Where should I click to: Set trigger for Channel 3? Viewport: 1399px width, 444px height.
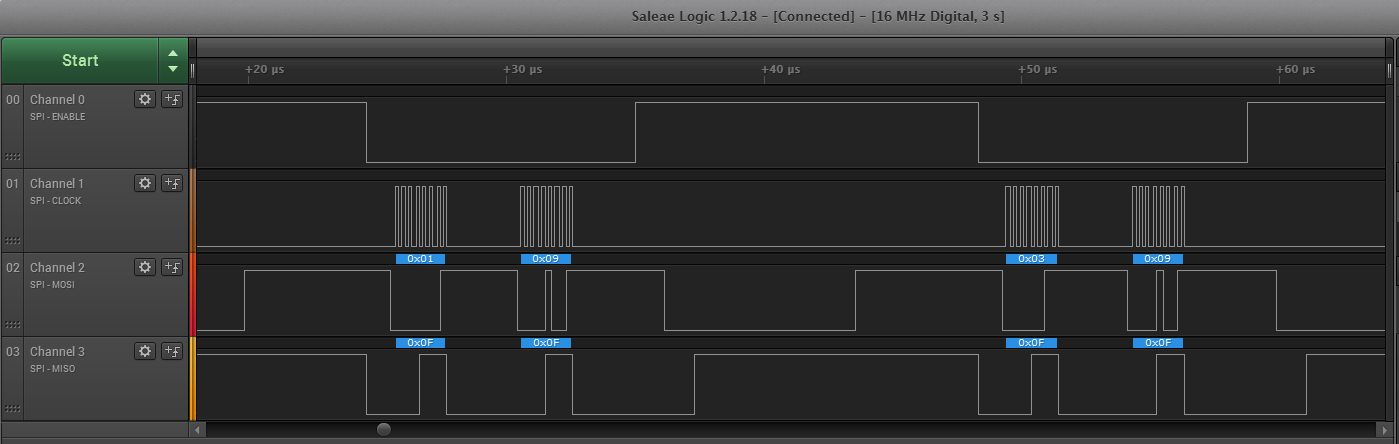(172, 351)
